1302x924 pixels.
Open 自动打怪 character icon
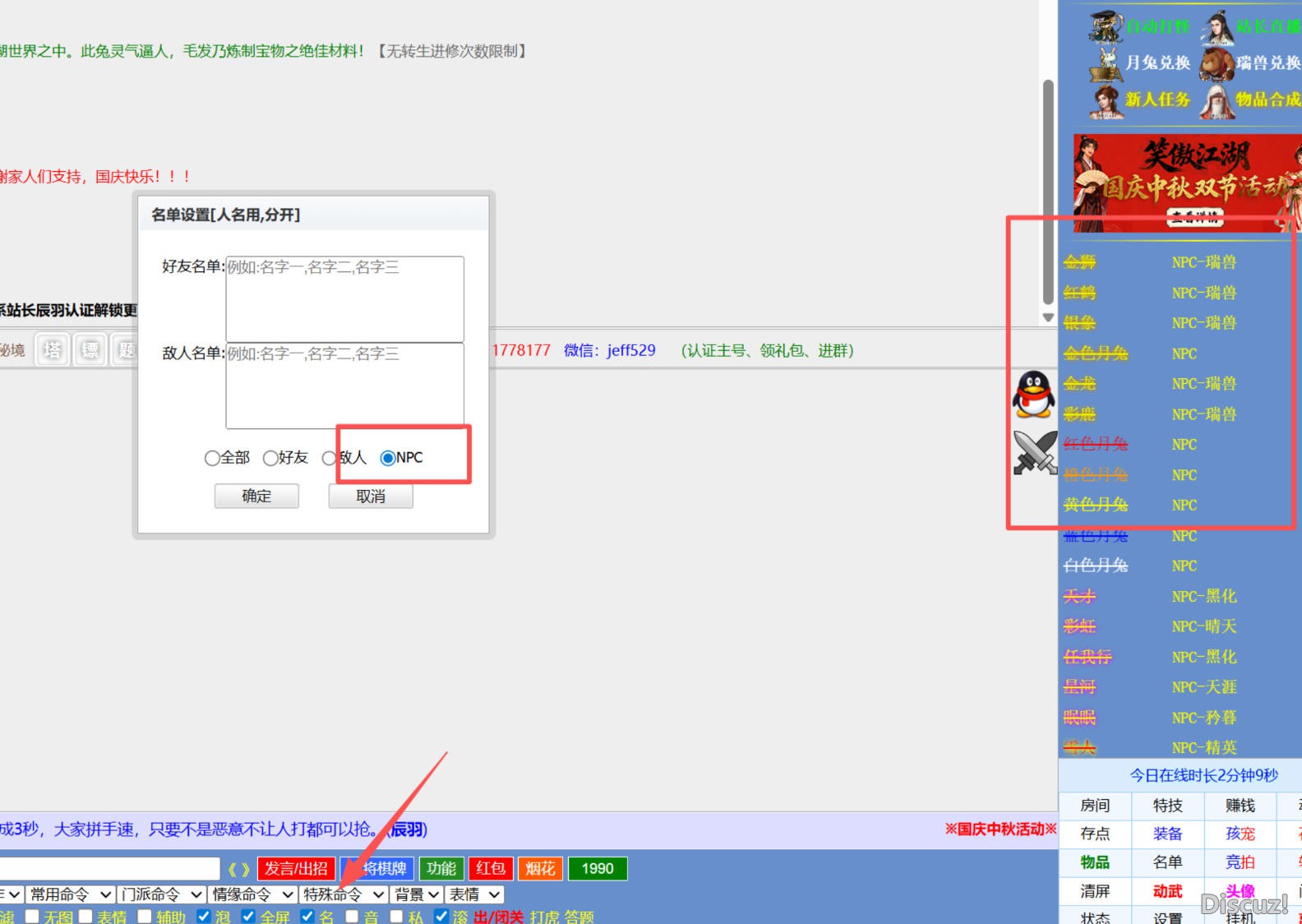click(x=1106, y=27)
